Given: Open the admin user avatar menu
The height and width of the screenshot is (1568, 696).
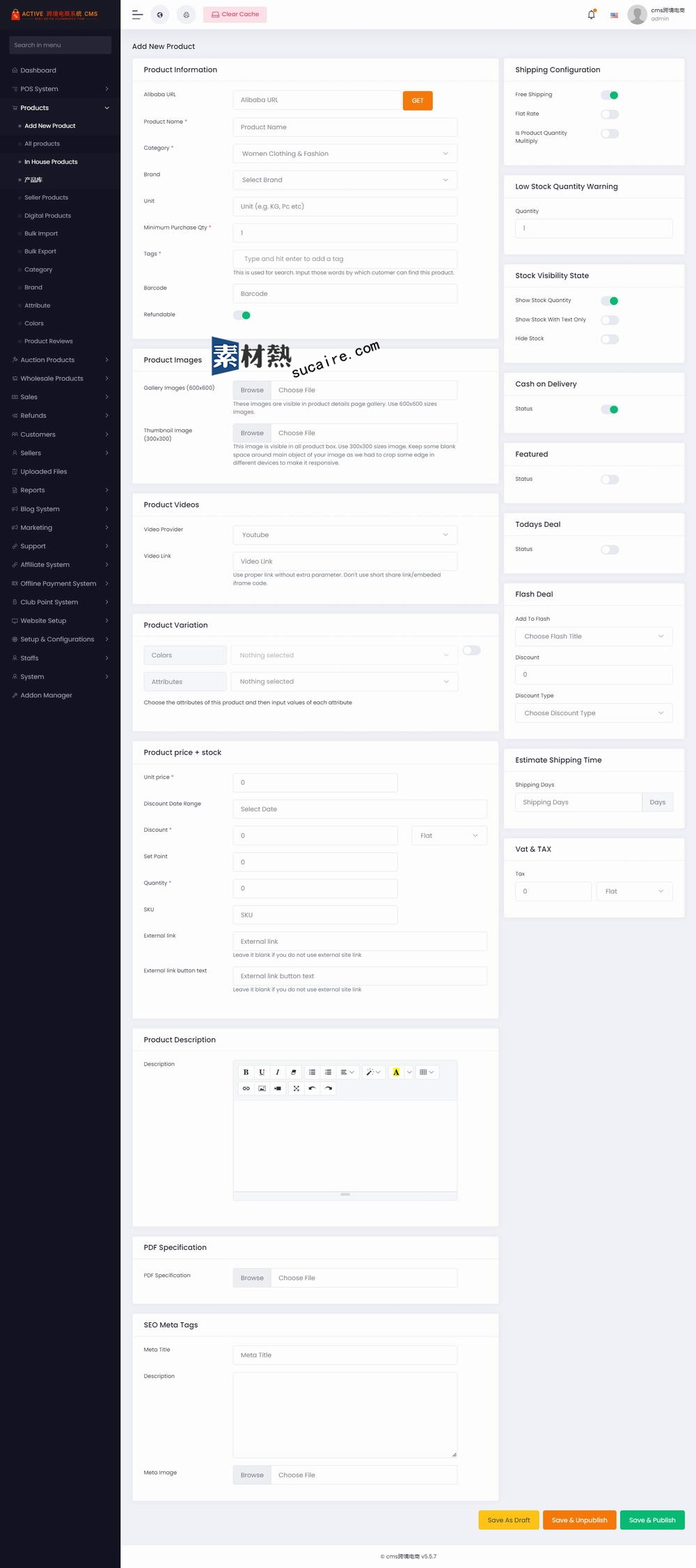Looking at the screenshot, I should pyautogui.click(x=637, y=15).
